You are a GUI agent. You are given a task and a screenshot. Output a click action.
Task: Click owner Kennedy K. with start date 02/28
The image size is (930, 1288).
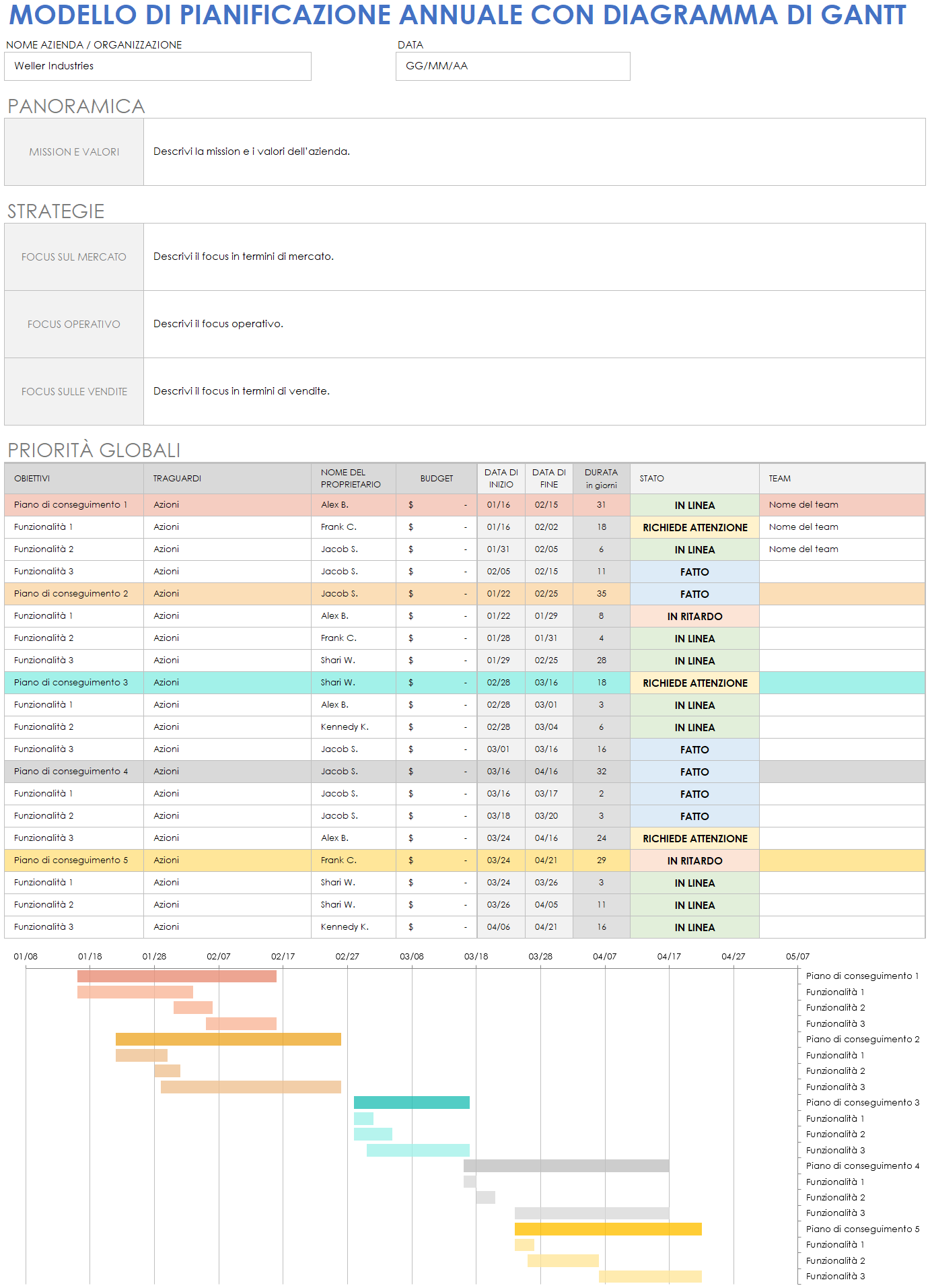click(x=353, y=727)
